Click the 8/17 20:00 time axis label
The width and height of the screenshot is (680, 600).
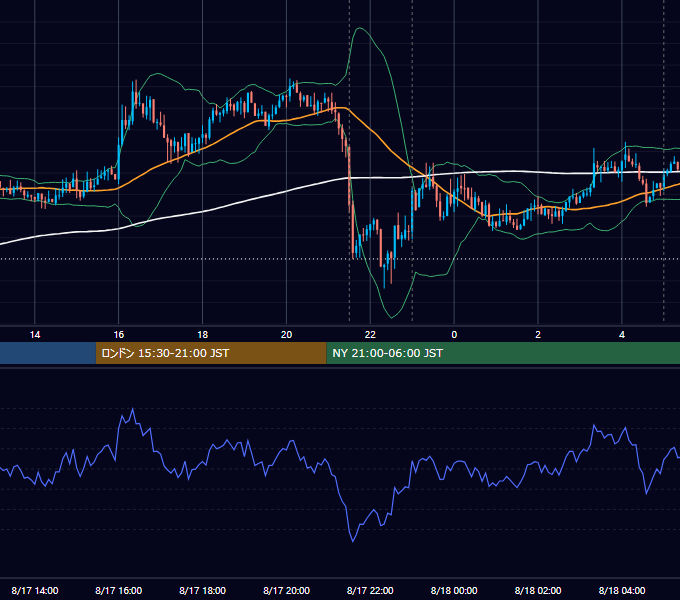pyautogui.click(x=286, y=590)
